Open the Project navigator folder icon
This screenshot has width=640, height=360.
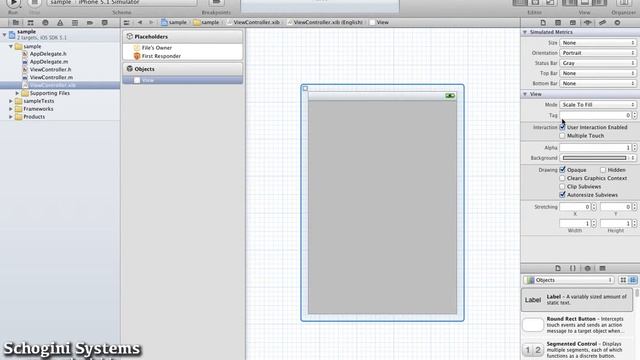16,23
